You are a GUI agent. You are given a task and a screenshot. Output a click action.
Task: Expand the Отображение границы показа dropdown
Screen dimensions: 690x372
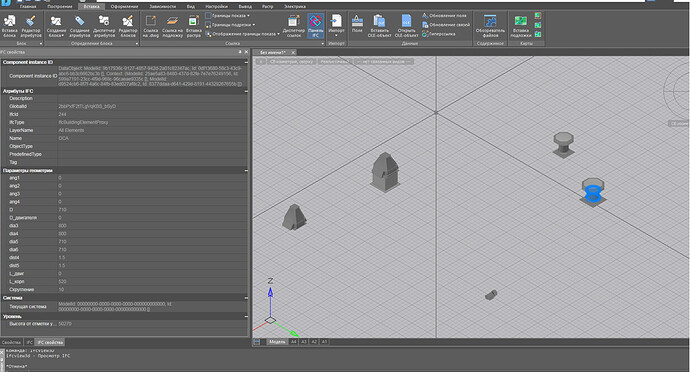[x=243, y=34]
